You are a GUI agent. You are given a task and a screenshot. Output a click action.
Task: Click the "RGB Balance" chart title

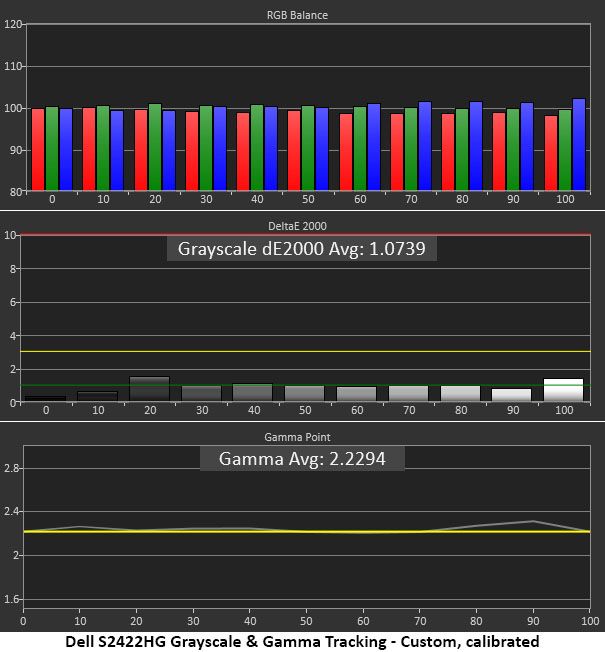click(297, 15)
